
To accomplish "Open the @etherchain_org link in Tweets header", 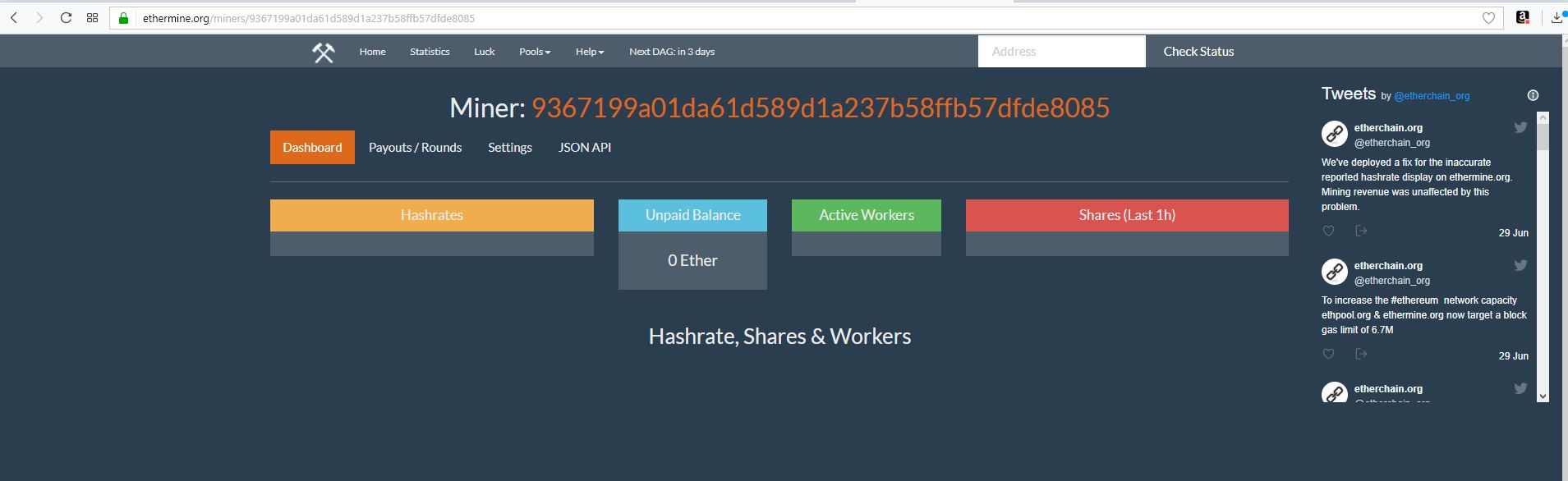I will [1432, 96].
